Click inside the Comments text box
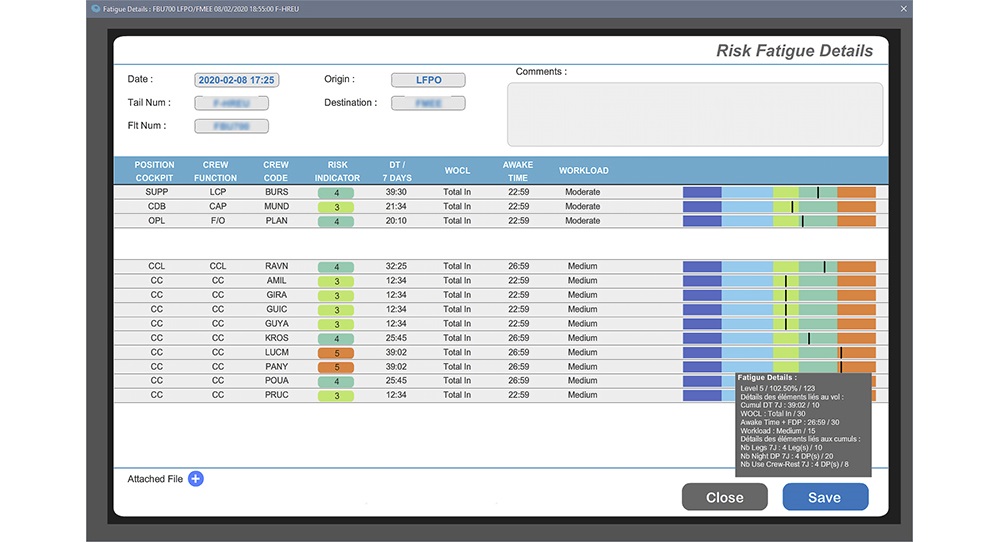This screenshot has height=542, width=1000. pos(694,114)
